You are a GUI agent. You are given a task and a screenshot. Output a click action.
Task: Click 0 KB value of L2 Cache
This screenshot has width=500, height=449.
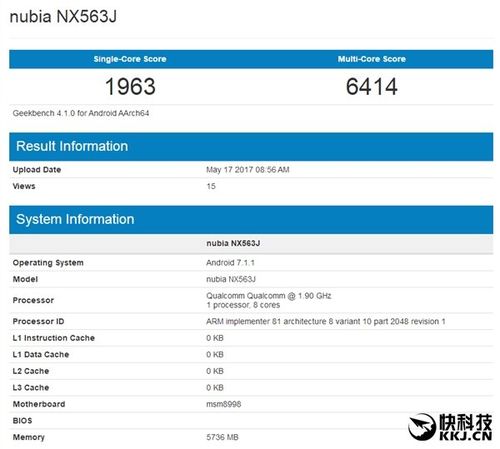point(215,371)
